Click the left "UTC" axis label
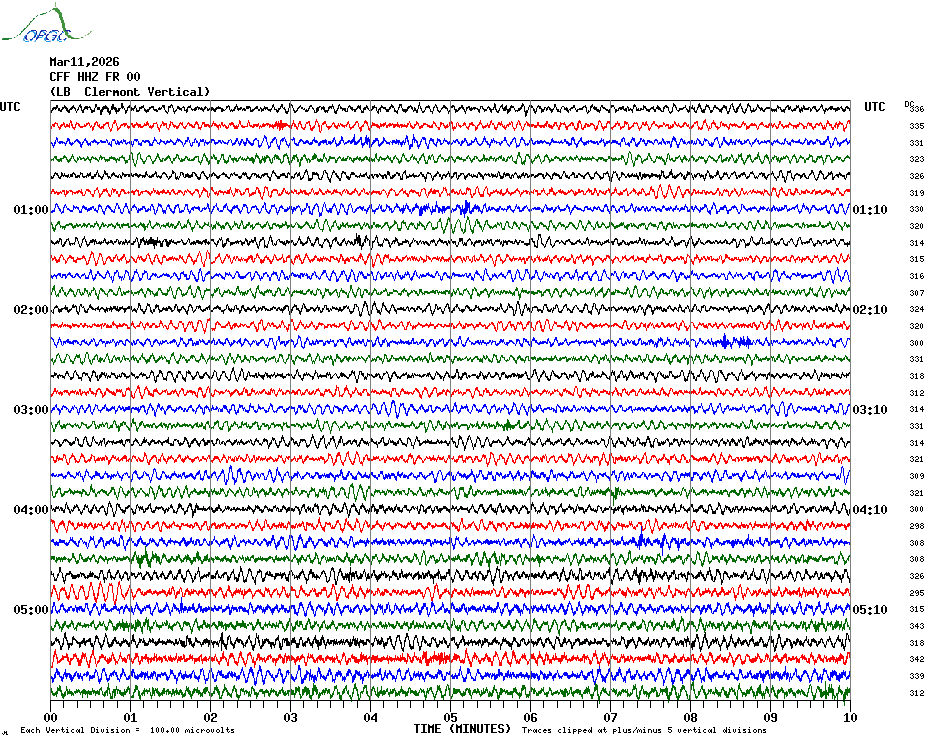Viewport: 930px width, 744px height. tap(10, 107)
